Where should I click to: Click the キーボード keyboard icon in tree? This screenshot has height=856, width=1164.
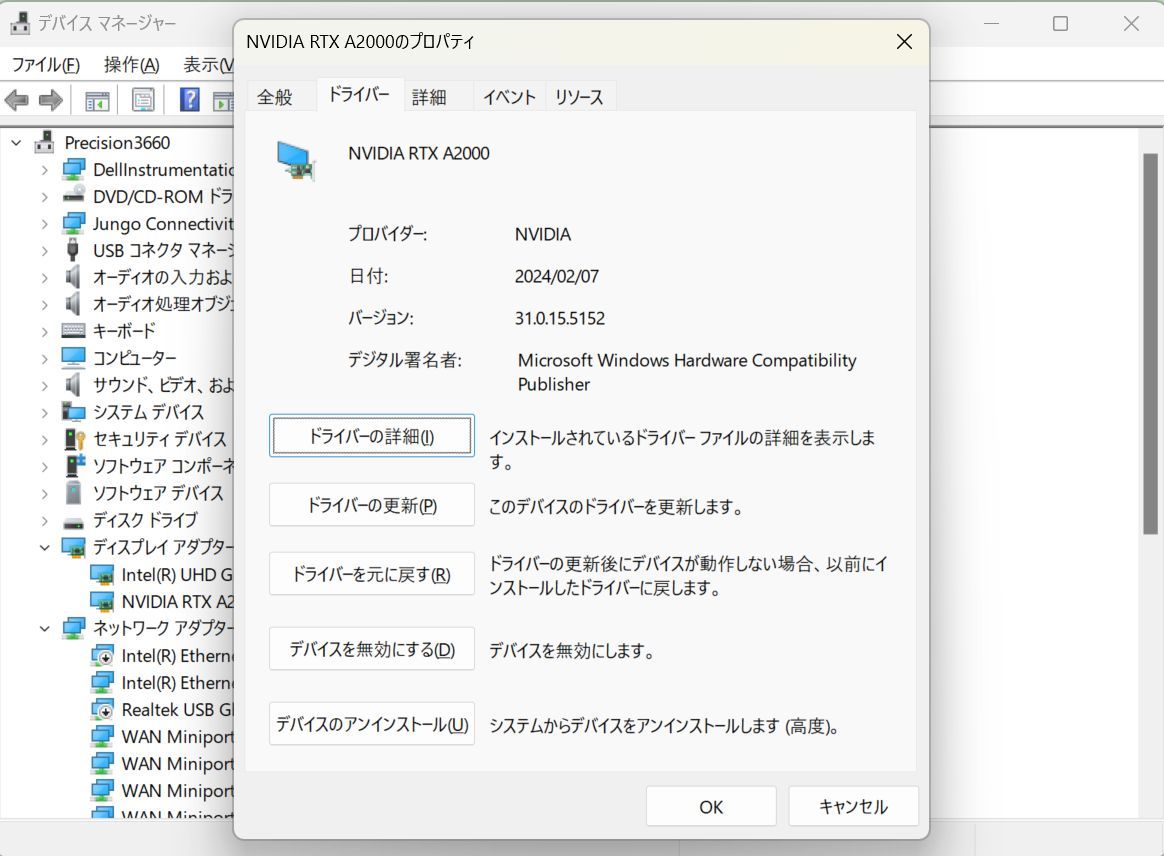(x=74, y=331)
